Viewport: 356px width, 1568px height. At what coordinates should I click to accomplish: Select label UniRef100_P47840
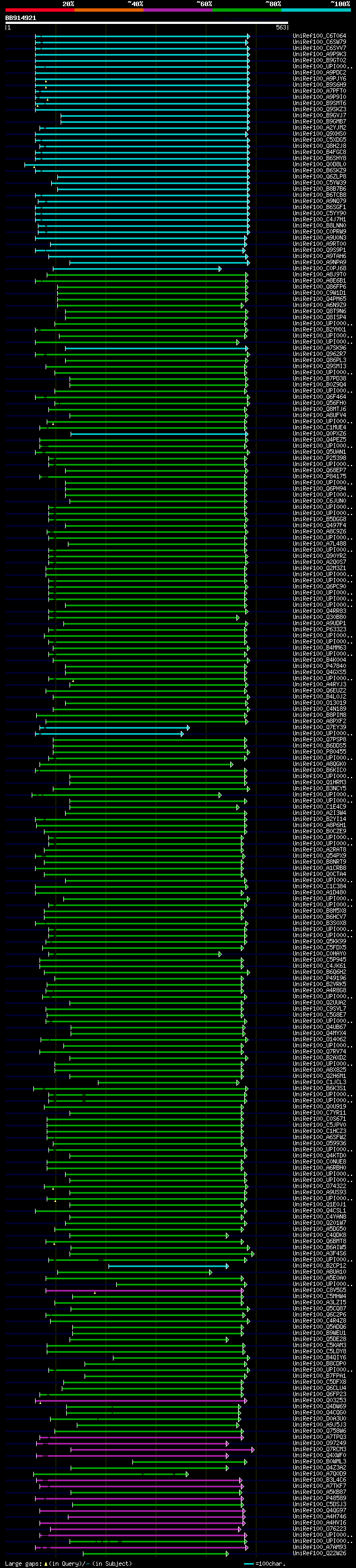(x=319, y=666)
